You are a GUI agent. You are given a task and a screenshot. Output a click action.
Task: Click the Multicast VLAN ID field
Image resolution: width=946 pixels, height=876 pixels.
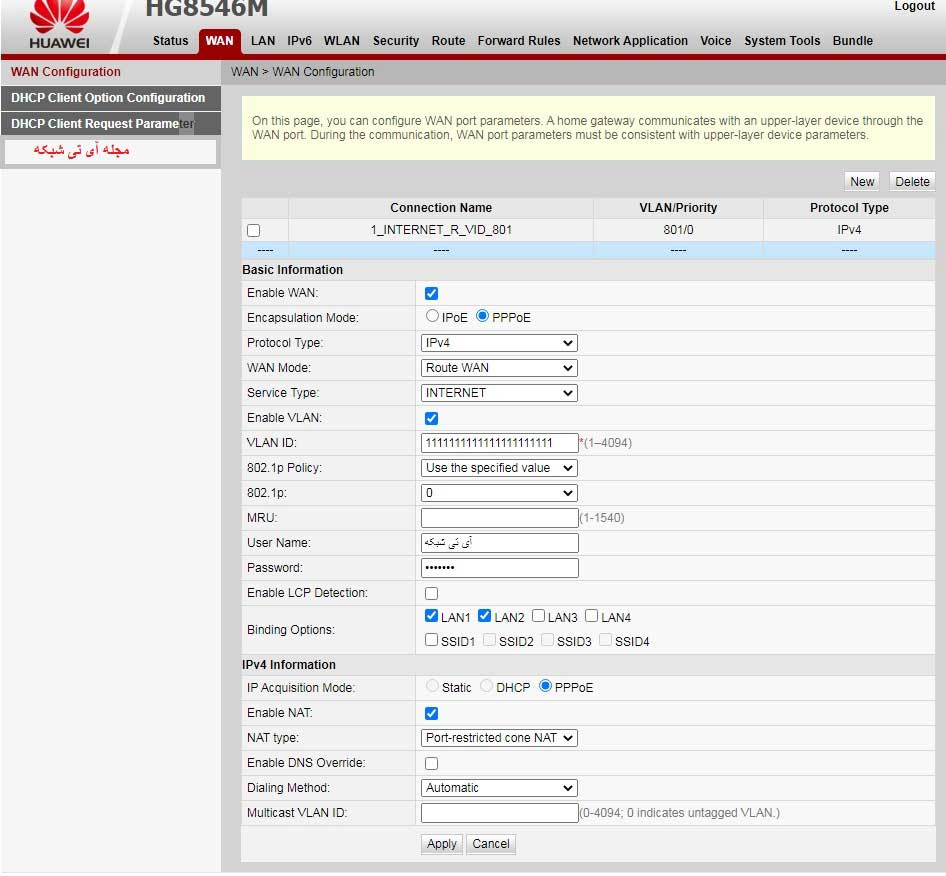pyautogui.click(x=500, y=813)
